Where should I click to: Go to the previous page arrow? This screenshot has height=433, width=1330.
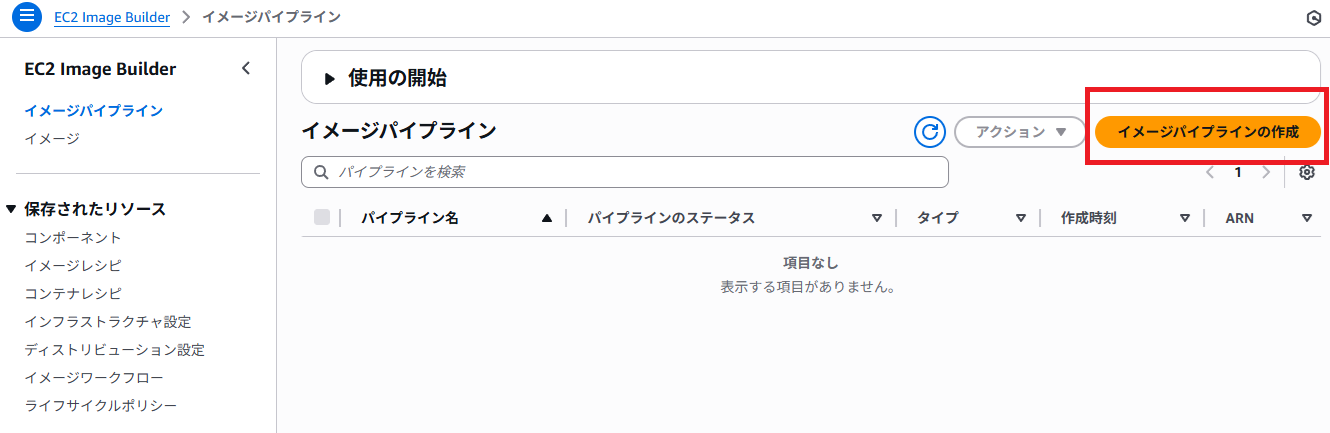1210,172
